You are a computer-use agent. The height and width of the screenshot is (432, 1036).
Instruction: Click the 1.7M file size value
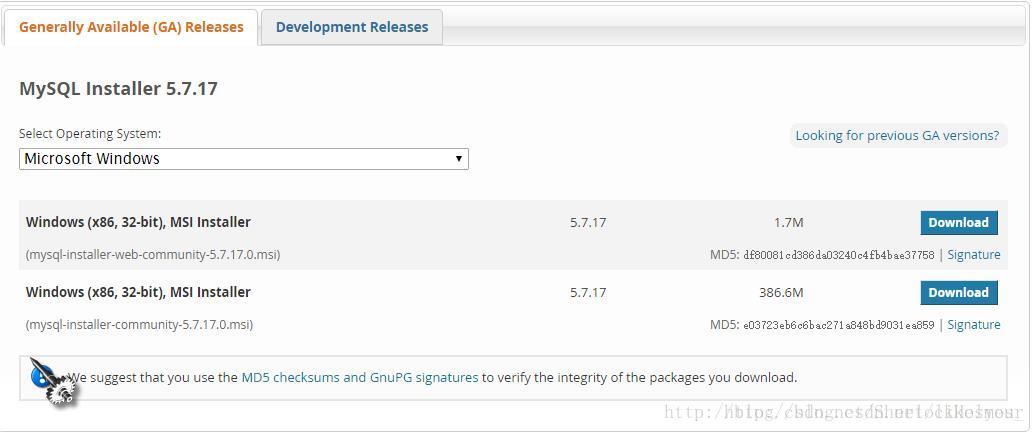tap(788, 223)
